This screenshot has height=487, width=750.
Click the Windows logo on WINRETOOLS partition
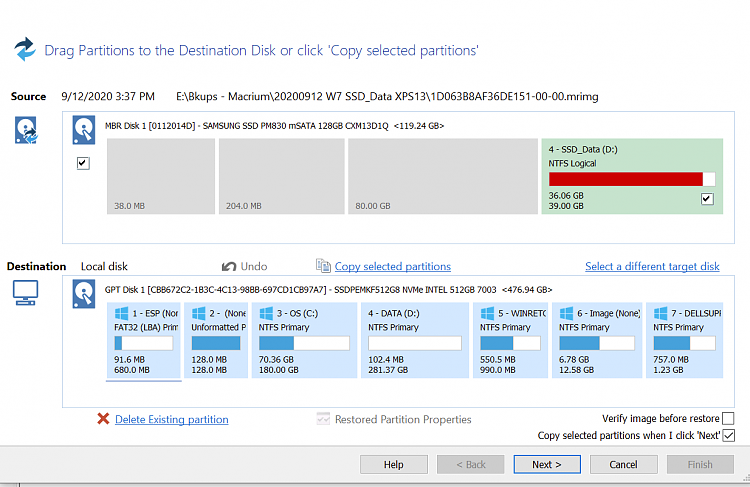point(487,313)
